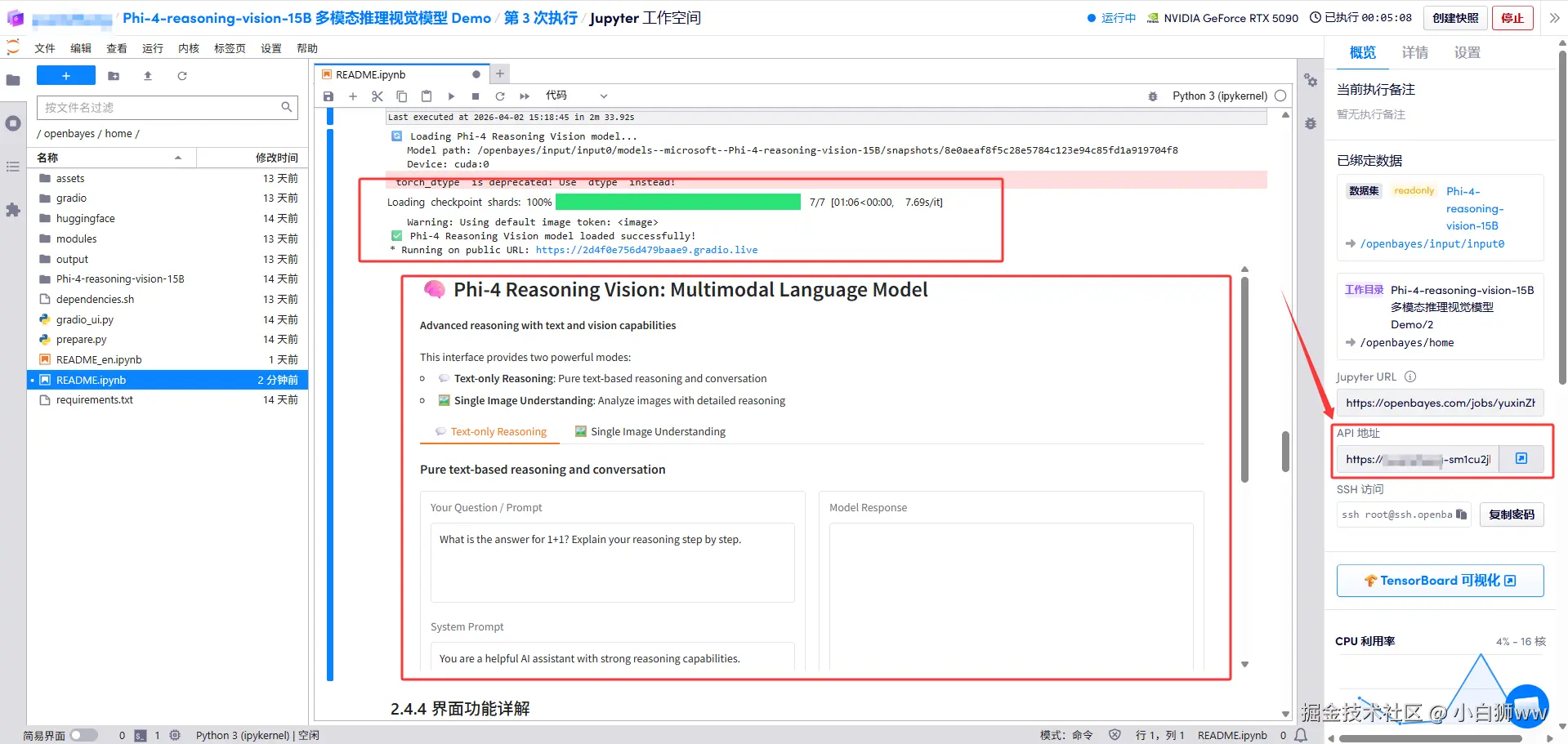Copy the SSH command with clipboard icon
1568x744 pixels.
(1461, 515)
